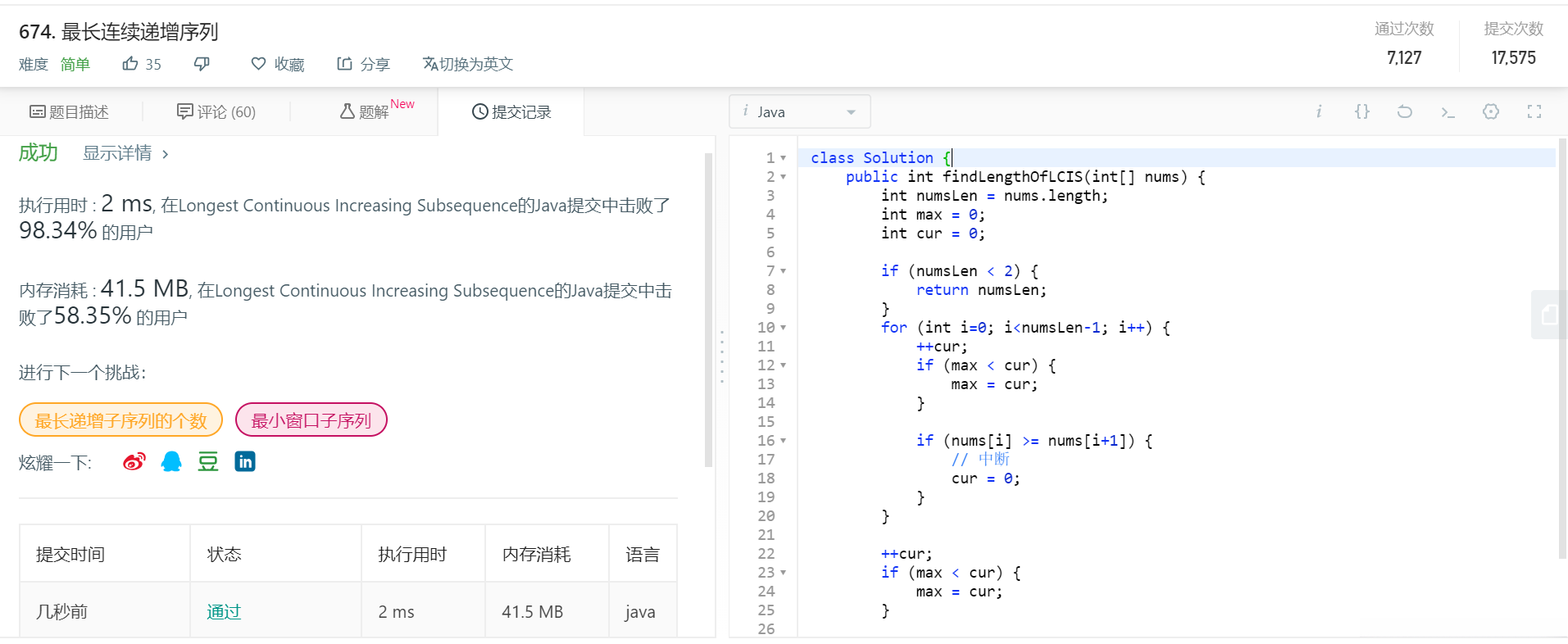Viewport: 1568px width, 644px height.
Task: Open the console terminal icon
Action: (1448, 111)
